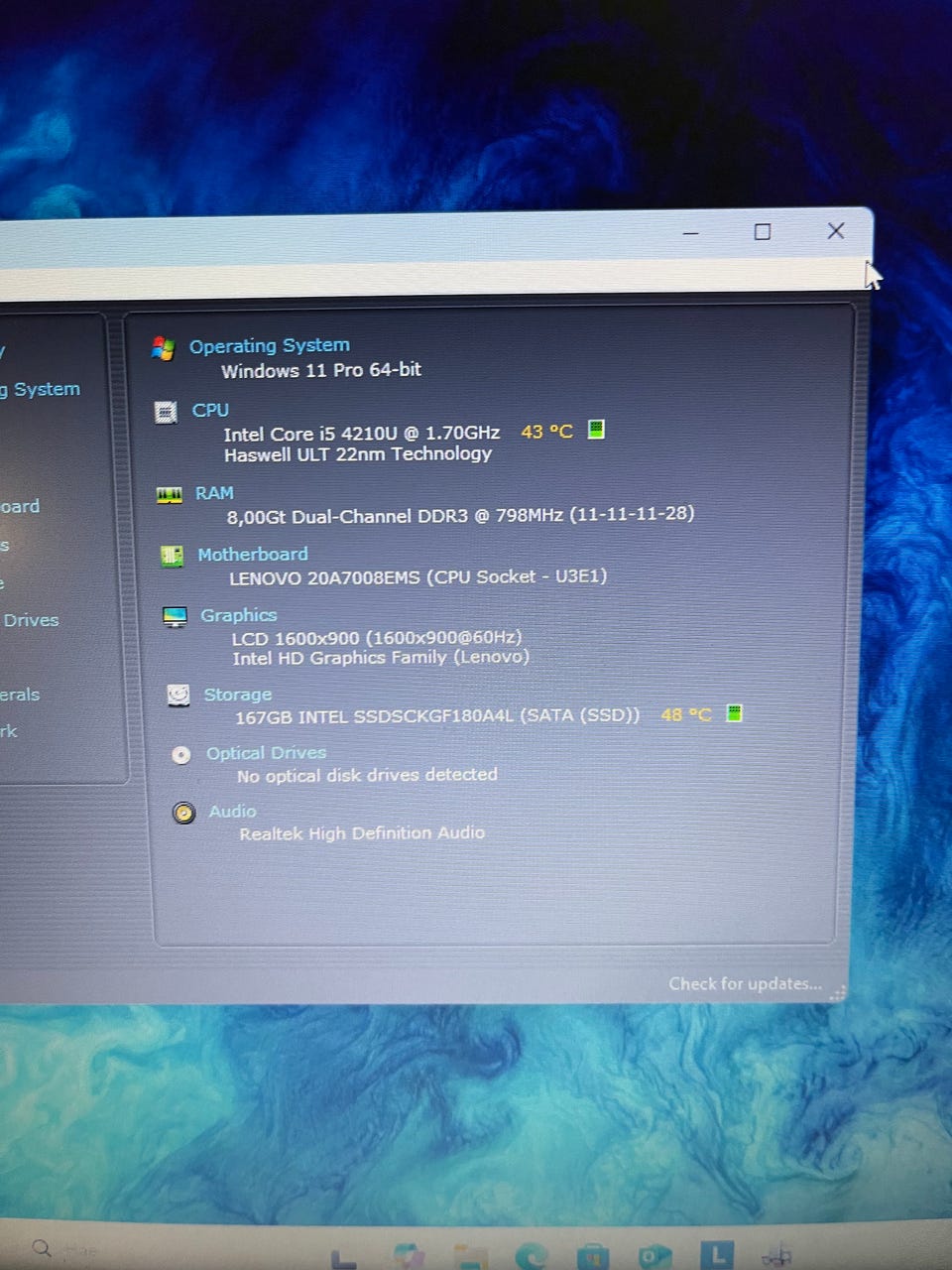Open Microsoft Store from the taskbar

(593, 1256)
